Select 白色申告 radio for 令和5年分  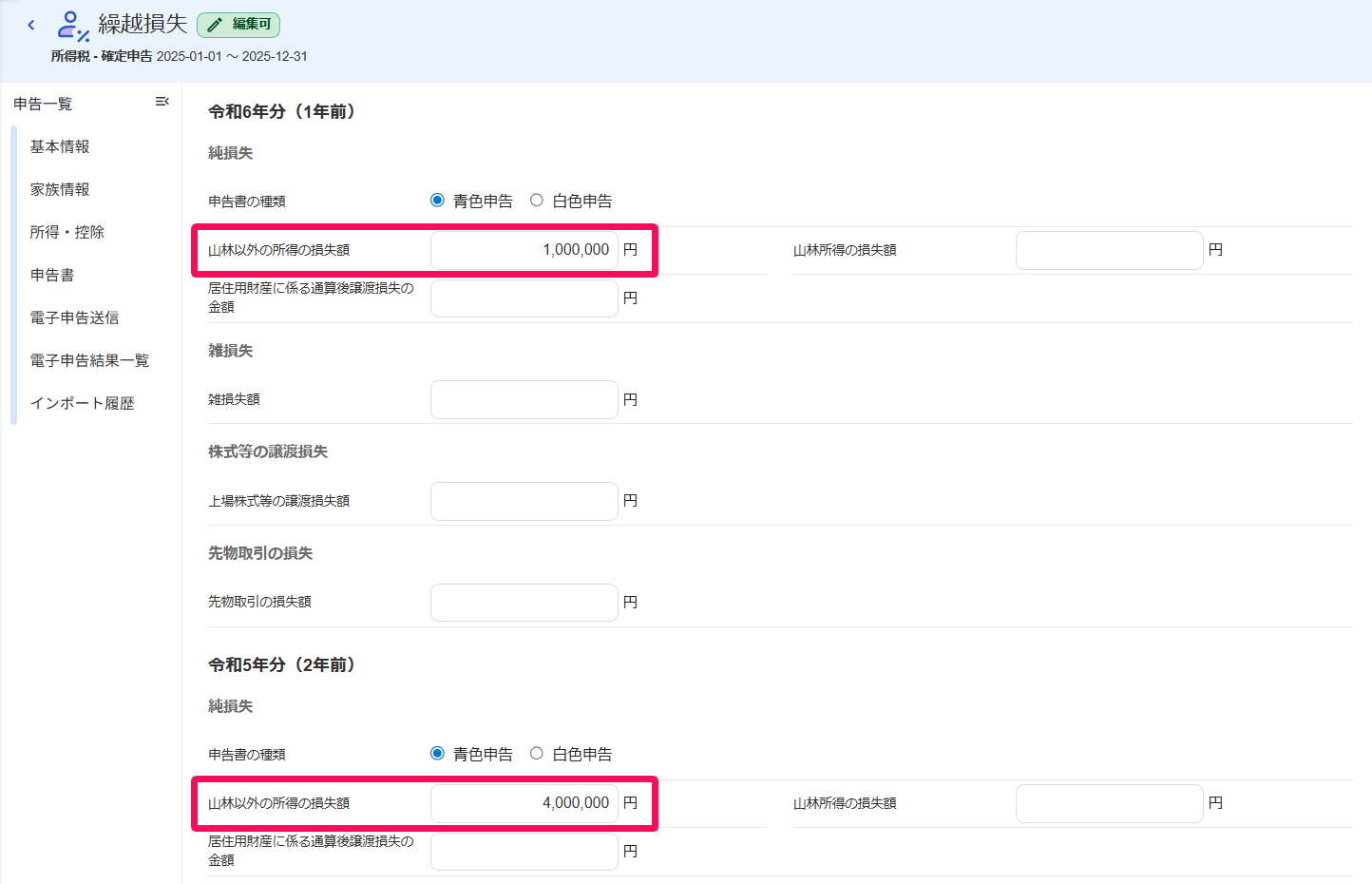(x=537, y=754)
